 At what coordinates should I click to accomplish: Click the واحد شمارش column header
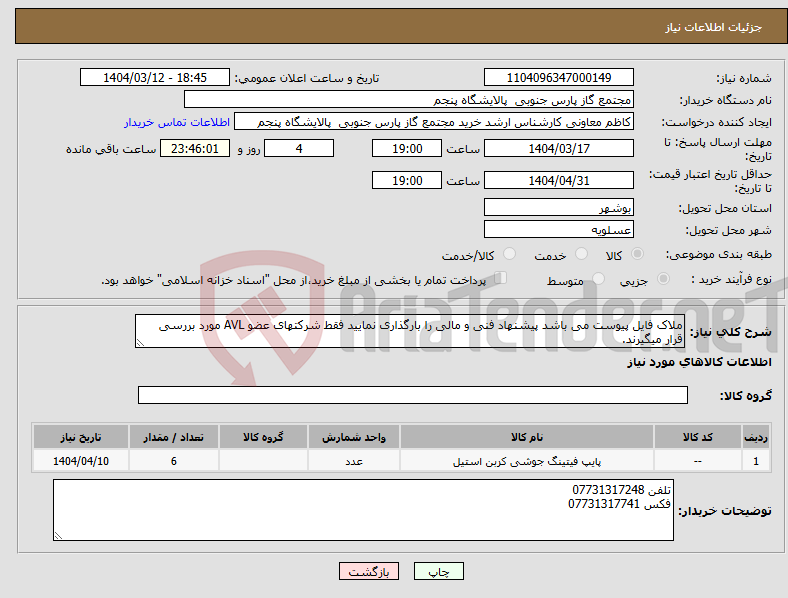coord(354,437)
